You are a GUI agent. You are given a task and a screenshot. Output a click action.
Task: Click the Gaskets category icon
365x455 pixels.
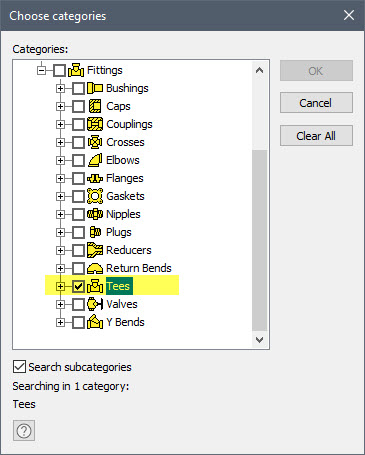pyautogui.click(x=95, y=196)
